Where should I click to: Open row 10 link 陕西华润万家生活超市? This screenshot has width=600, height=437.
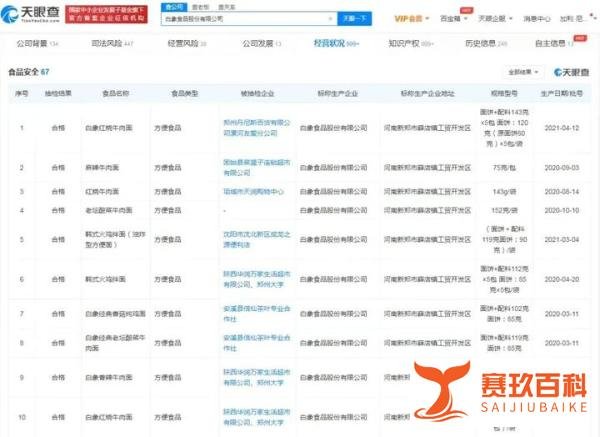pos(257,417)
